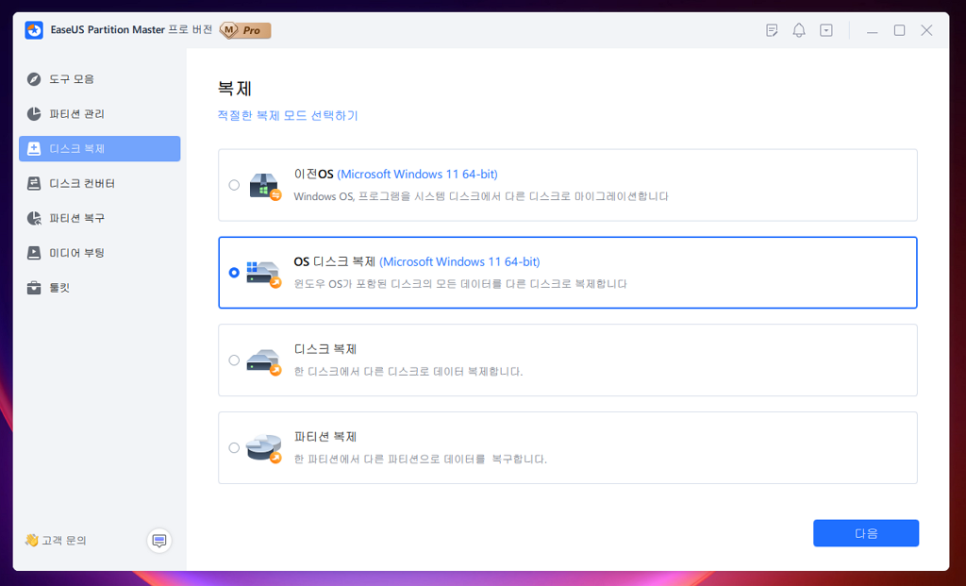Open the title bar dropdown menu icon
The image size is (966, 586).
826,30
